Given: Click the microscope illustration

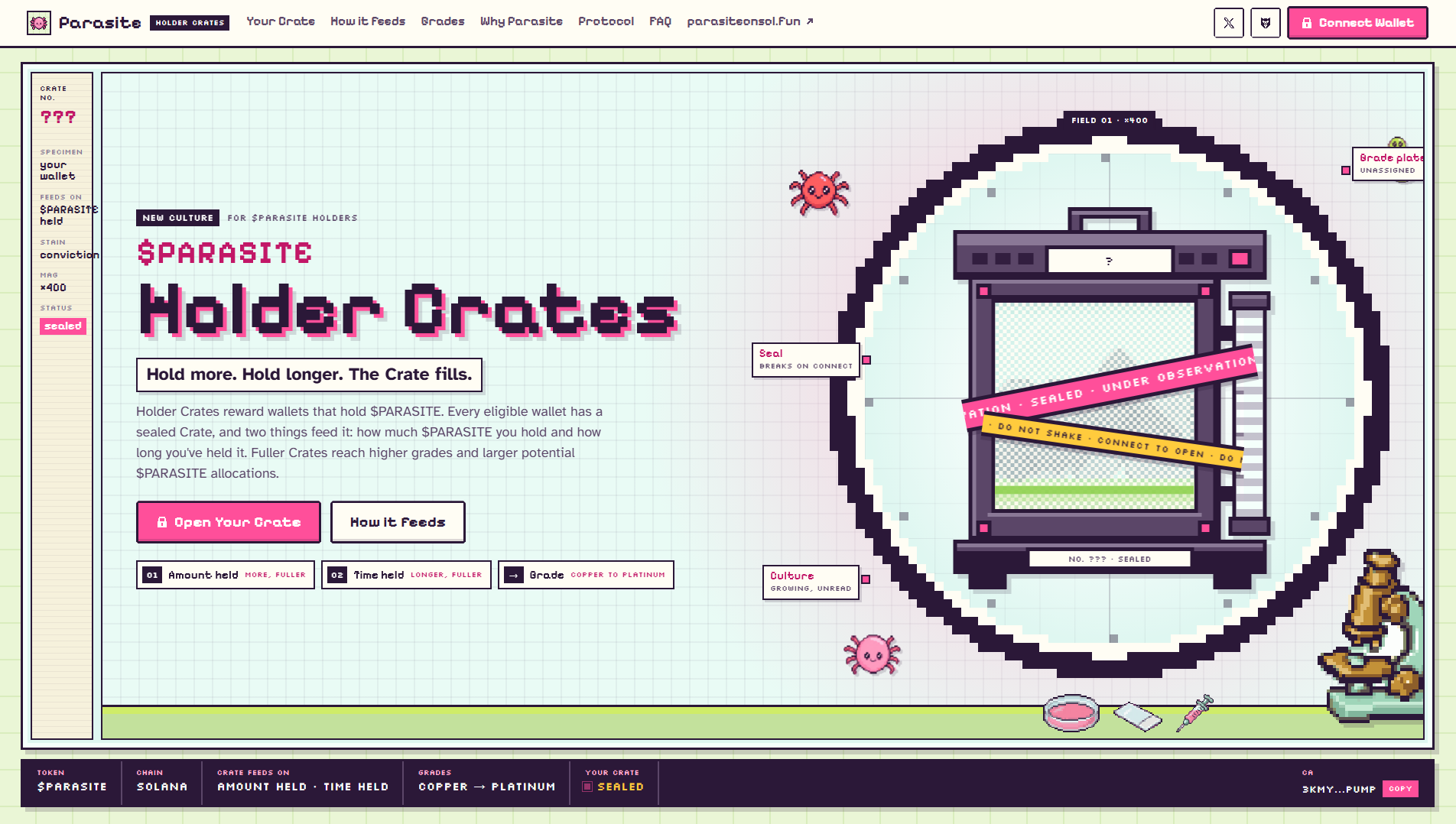Looking at the screenshot, I should [1370, 636].
